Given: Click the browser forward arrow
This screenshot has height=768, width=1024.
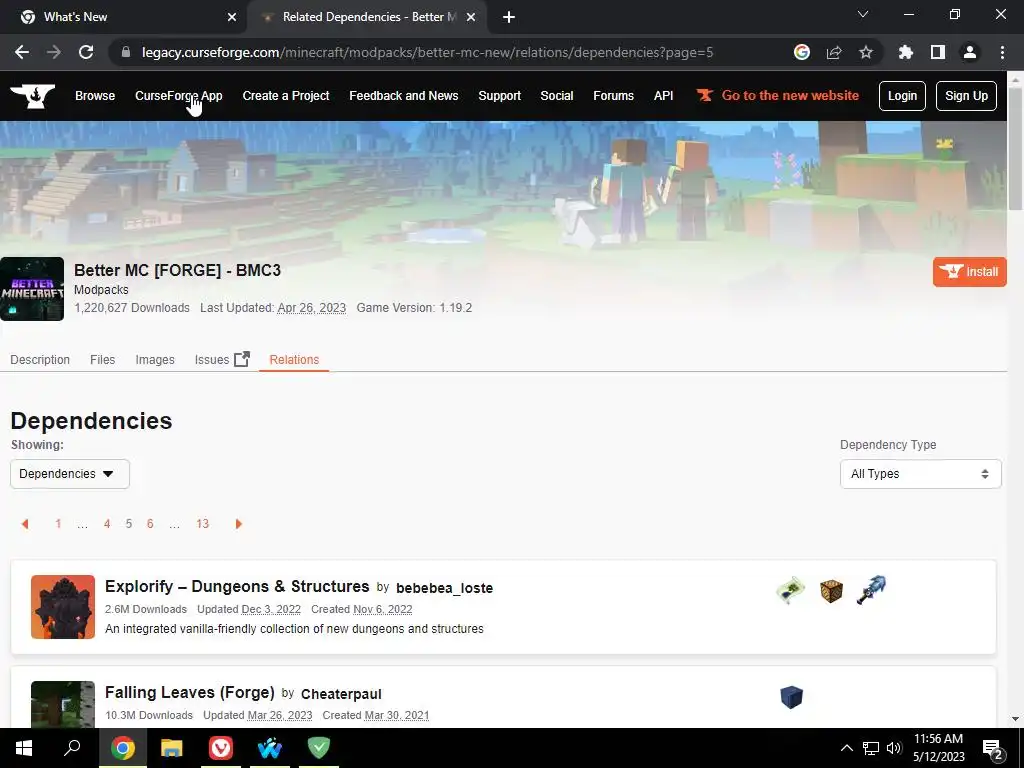Looking at the screenshot, I should point(54,52).
